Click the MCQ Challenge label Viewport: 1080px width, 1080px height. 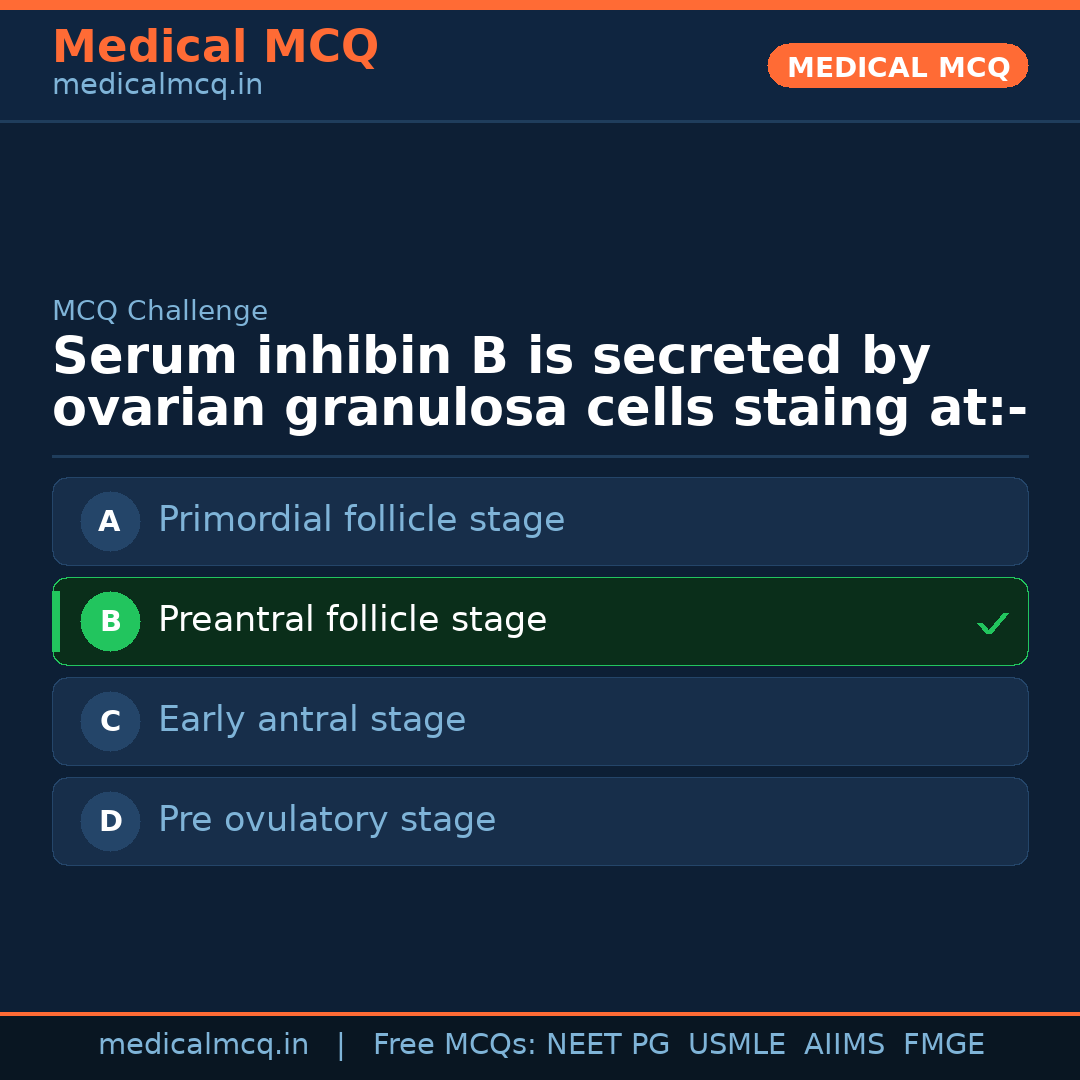click(x=160, y=311)
